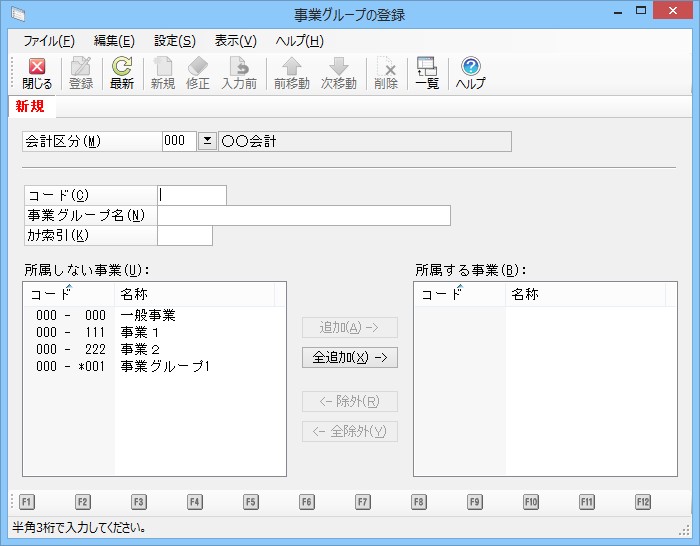Click the 登録 register toolbar icon
The height and width of the screenshot is (546, 700).
tap(81, 67)
